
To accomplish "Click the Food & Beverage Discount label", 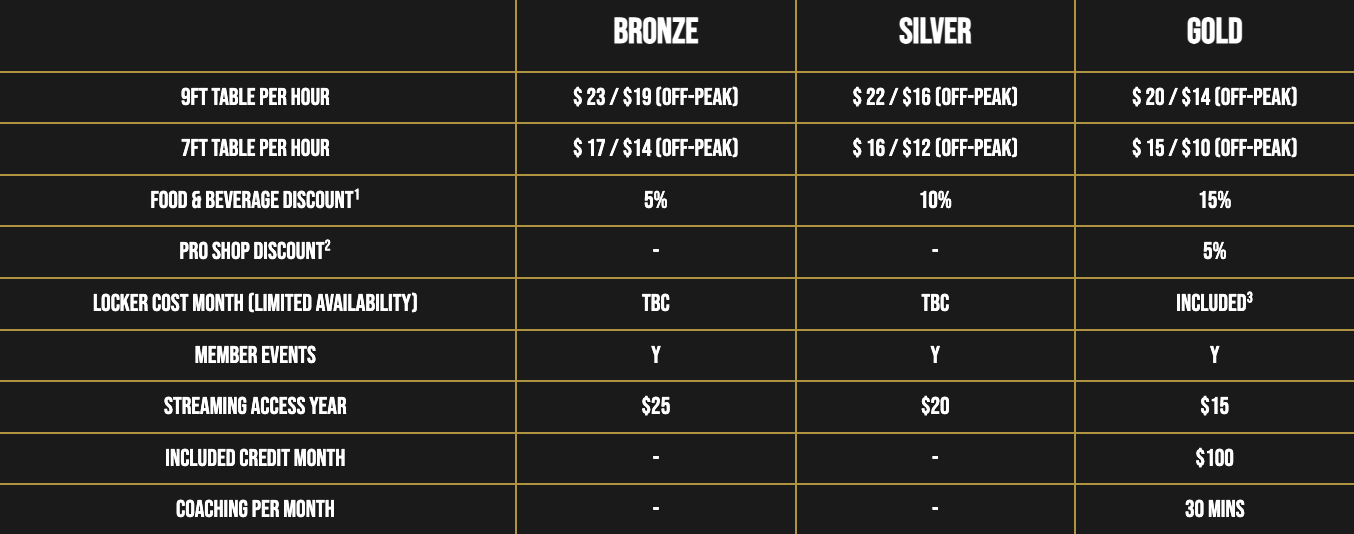I will 254,200.
